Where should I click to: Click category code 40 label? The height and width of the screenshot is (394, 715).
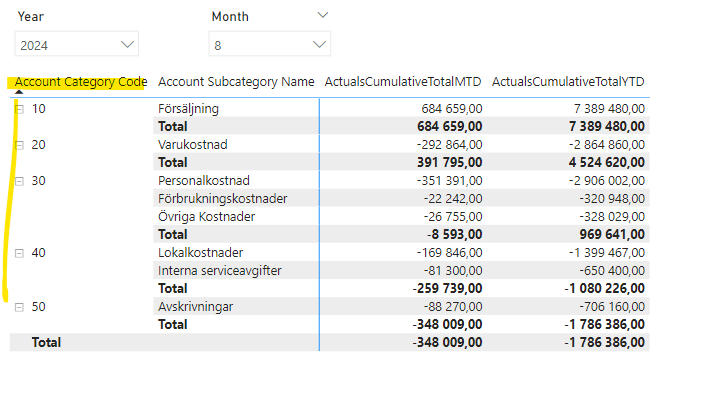click(x=39, y=253)
